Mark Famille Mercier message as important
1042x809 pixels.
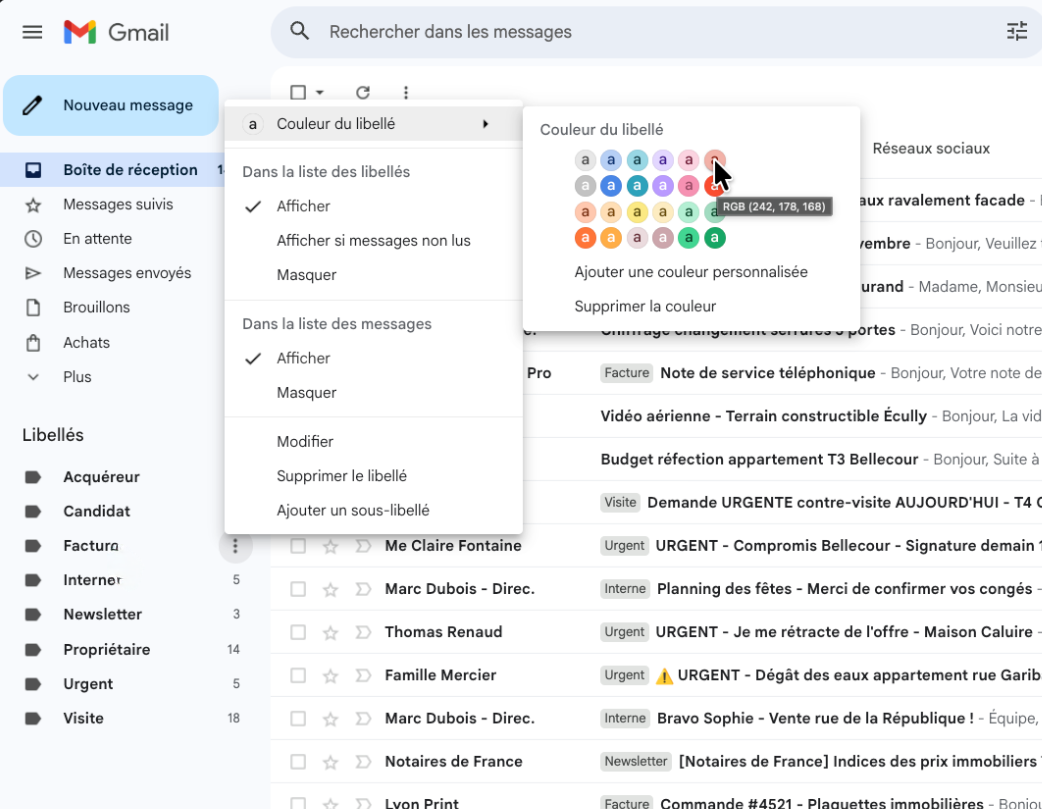(363, 675)
